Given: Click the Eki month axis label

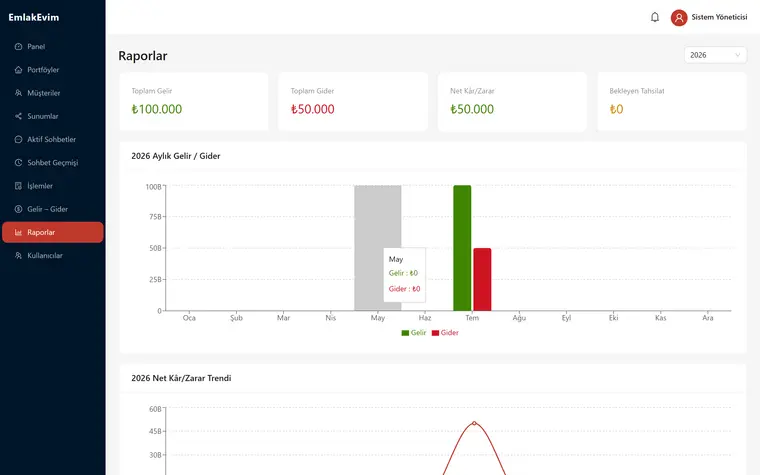Looking at the screenshot, I should (x=614, y=318).
